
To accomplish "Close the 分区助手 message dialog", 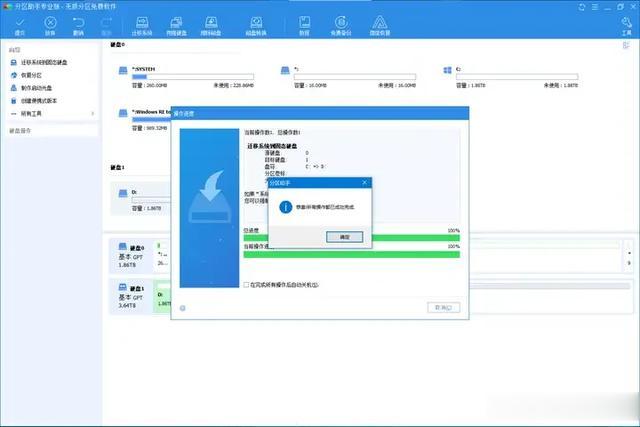I will tap(365, 182).
